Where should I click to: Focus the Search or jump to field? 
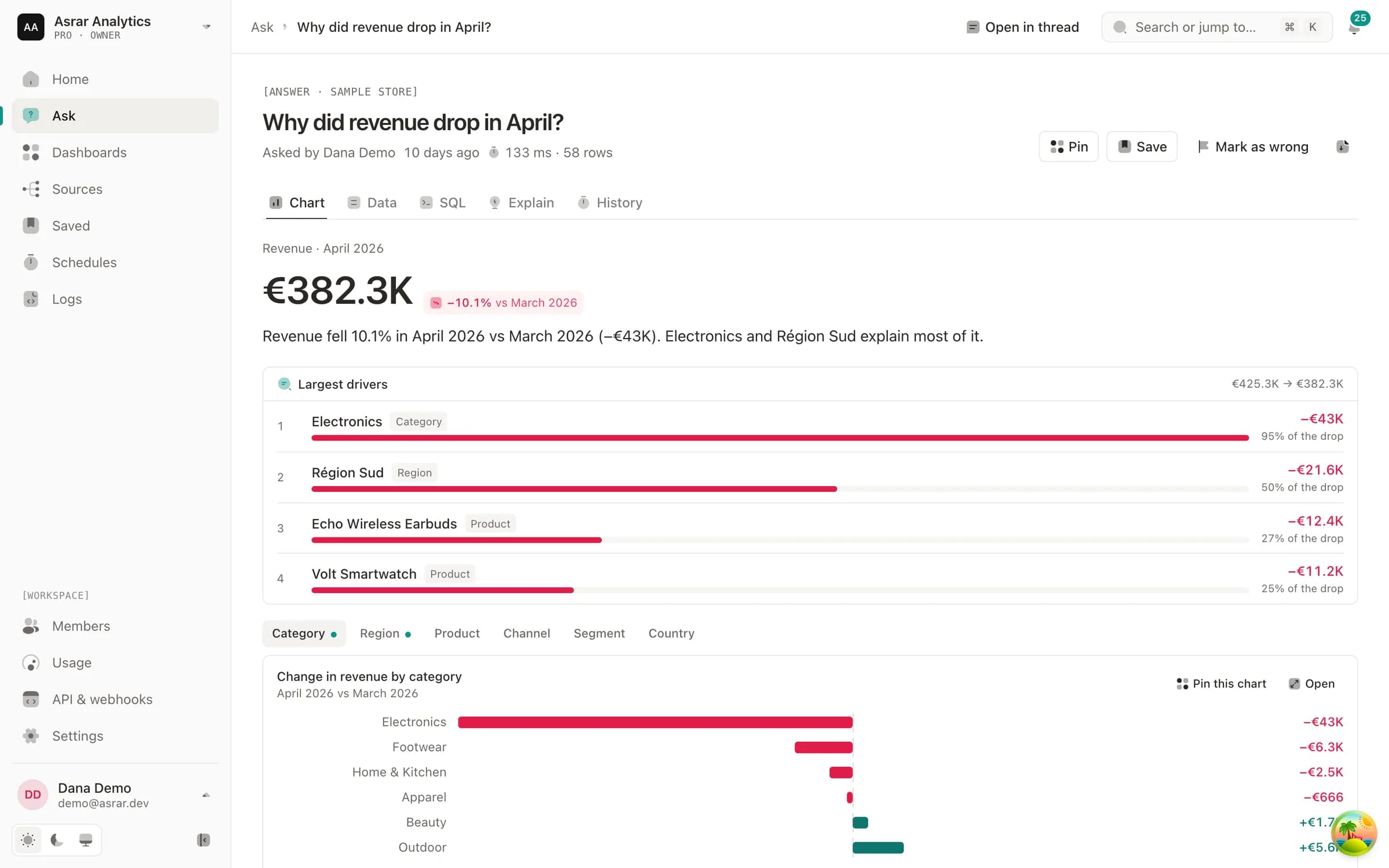(1217, 27)
